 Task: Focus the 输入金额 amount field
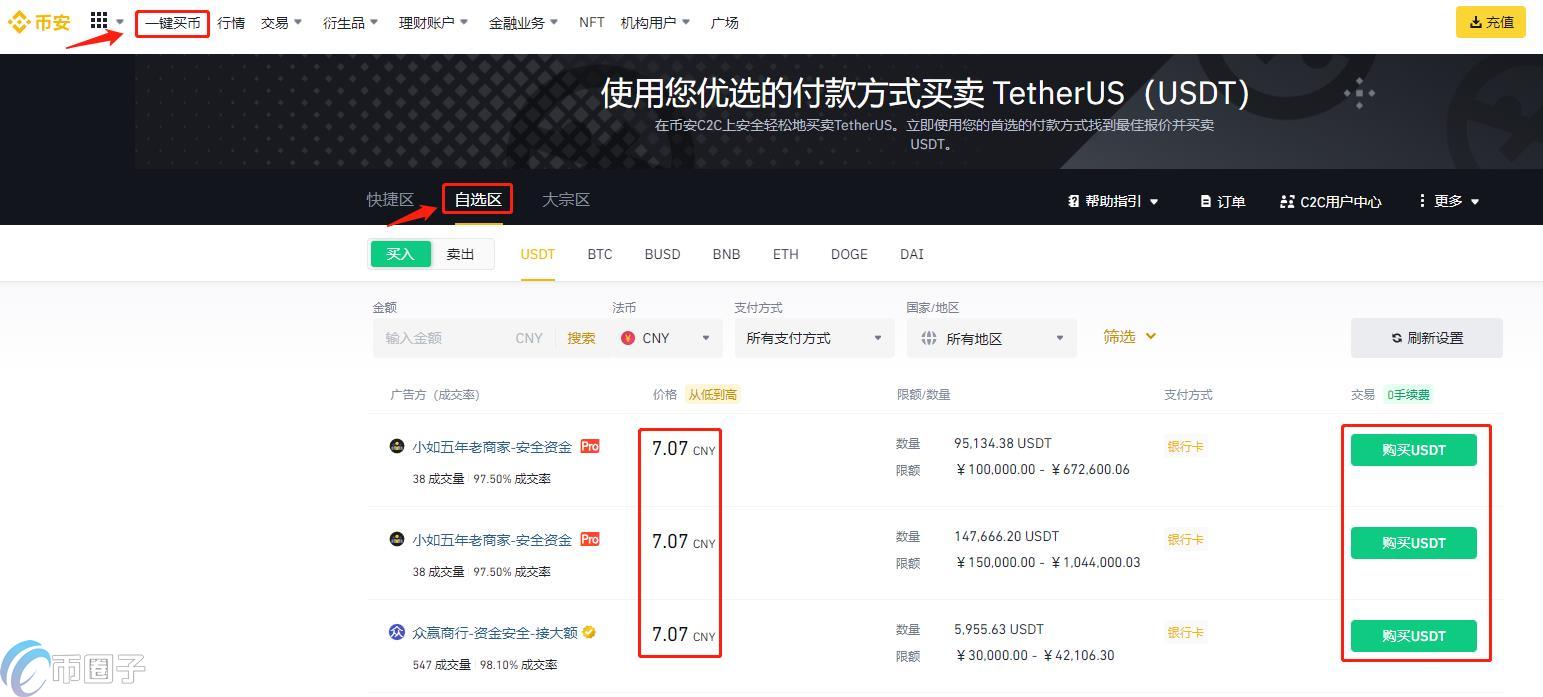pyautogui.click(x=445, y=338)
